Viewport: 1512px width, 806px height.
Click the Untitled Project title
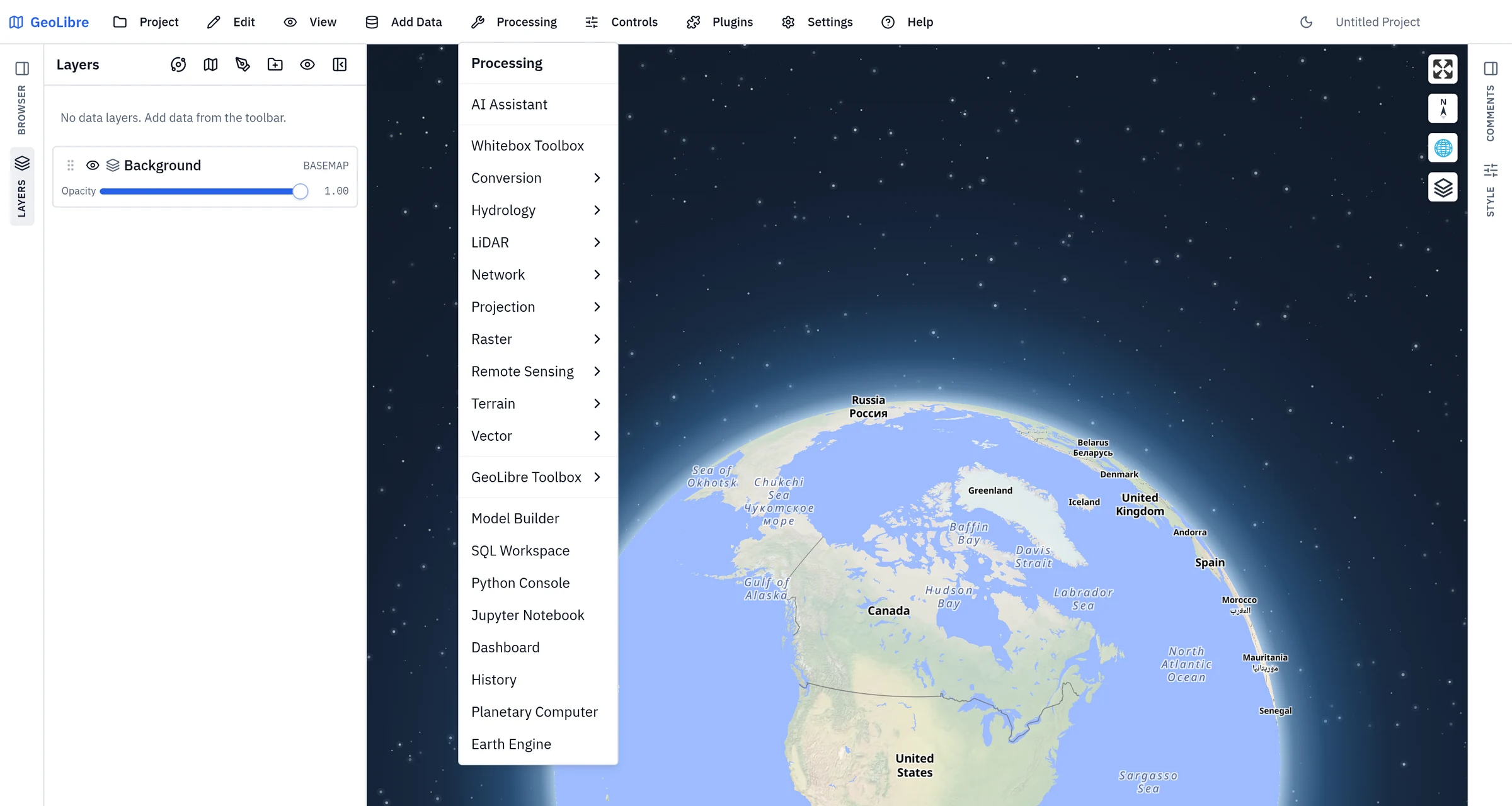tap(1377, 22)
